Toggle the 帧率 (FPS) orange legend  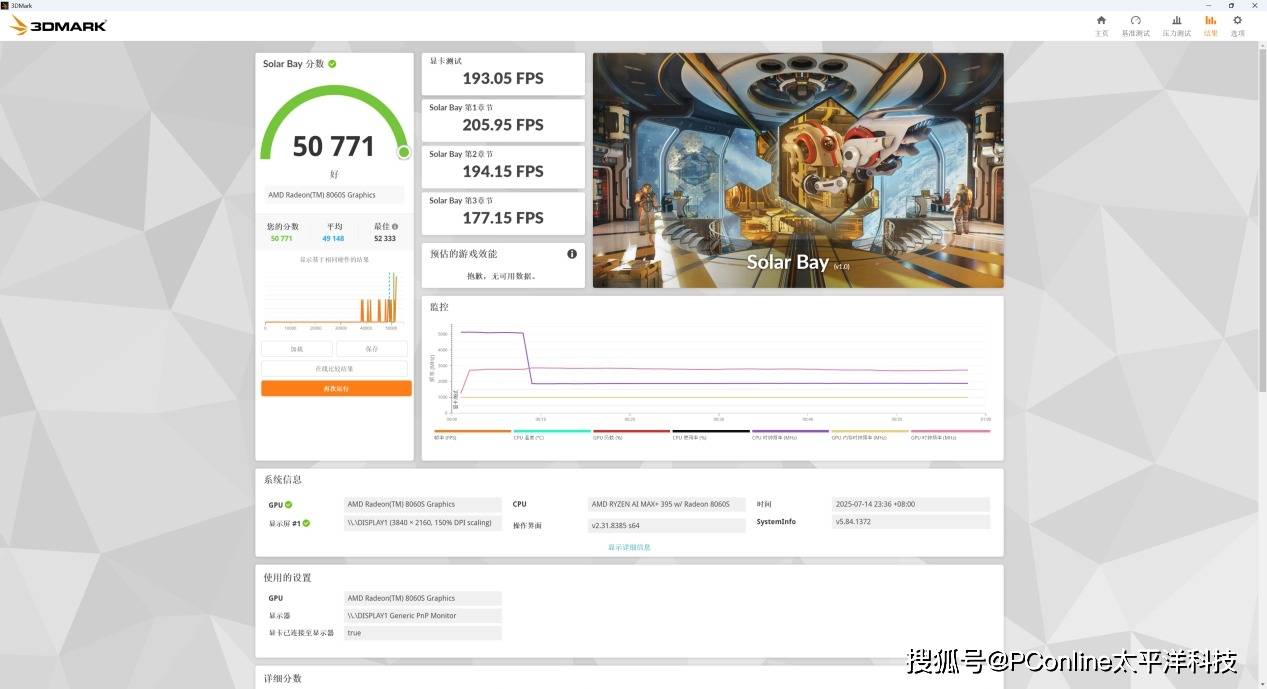click(472, 435)
